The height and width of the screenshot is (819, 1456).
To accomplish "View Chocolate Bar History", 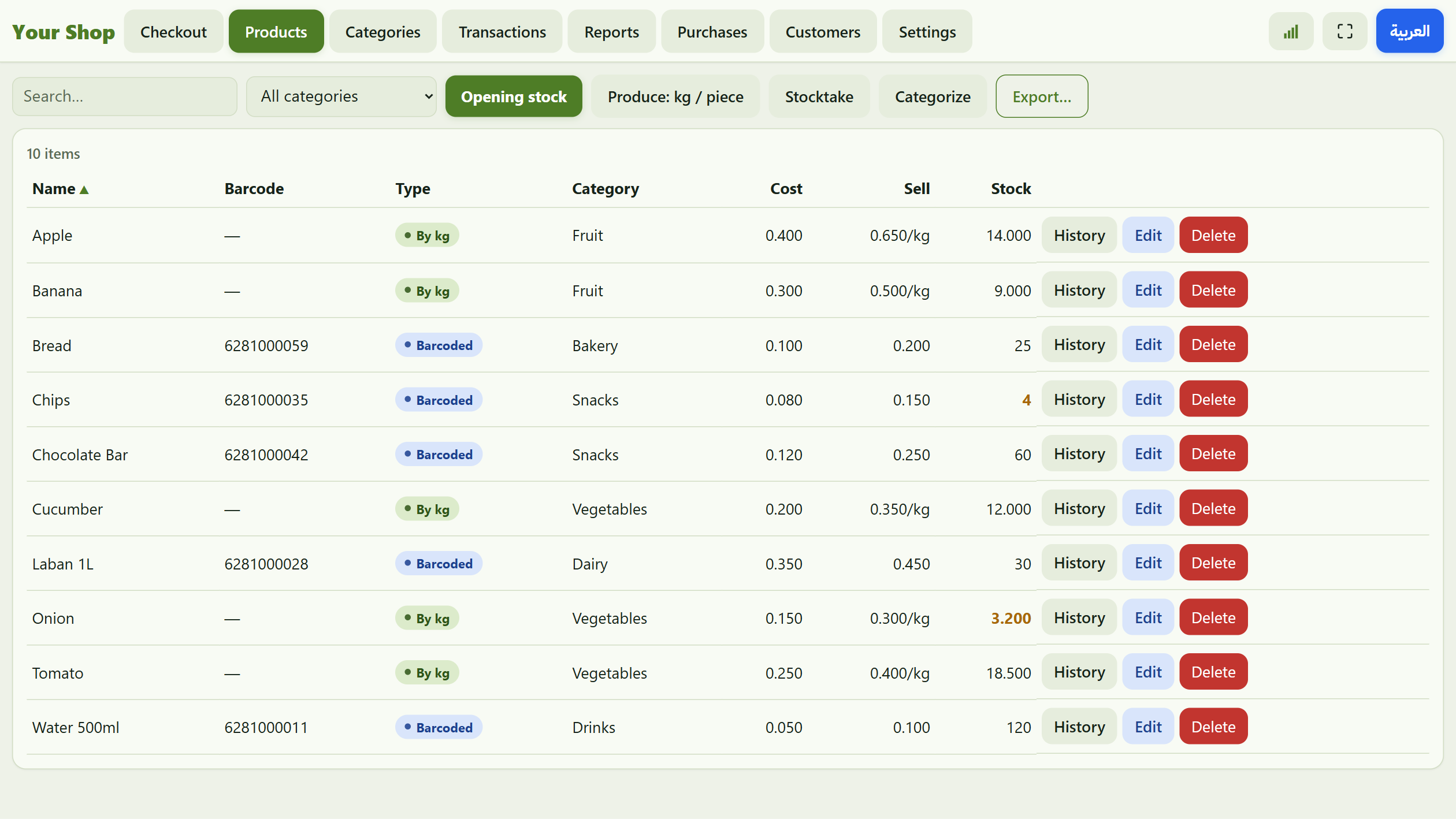I will click(x=1079, y=453).
